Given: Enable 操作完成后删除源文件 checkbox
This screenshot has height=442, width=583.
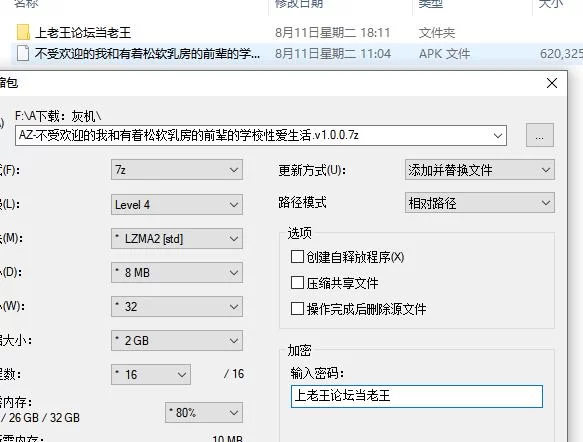Looking at the screenshot, I should point(297,309).
